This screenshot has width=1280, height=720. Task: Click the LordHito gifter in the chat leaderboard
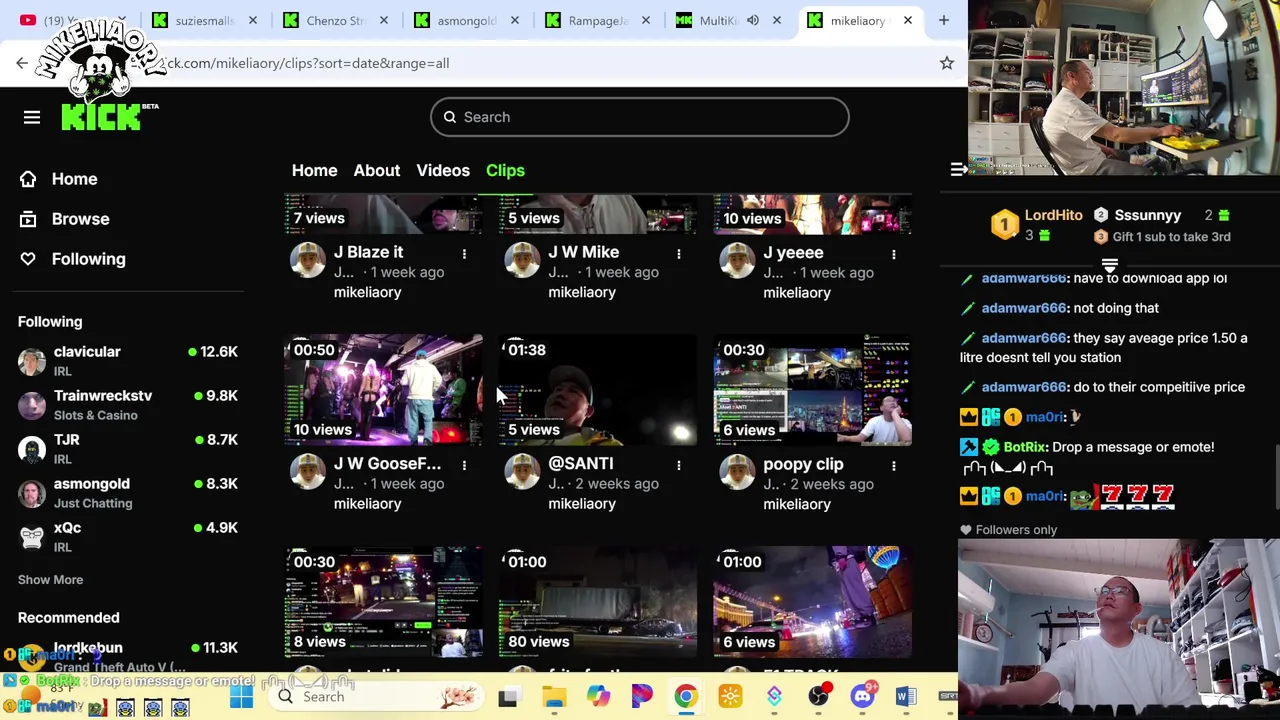(1053, 215)
